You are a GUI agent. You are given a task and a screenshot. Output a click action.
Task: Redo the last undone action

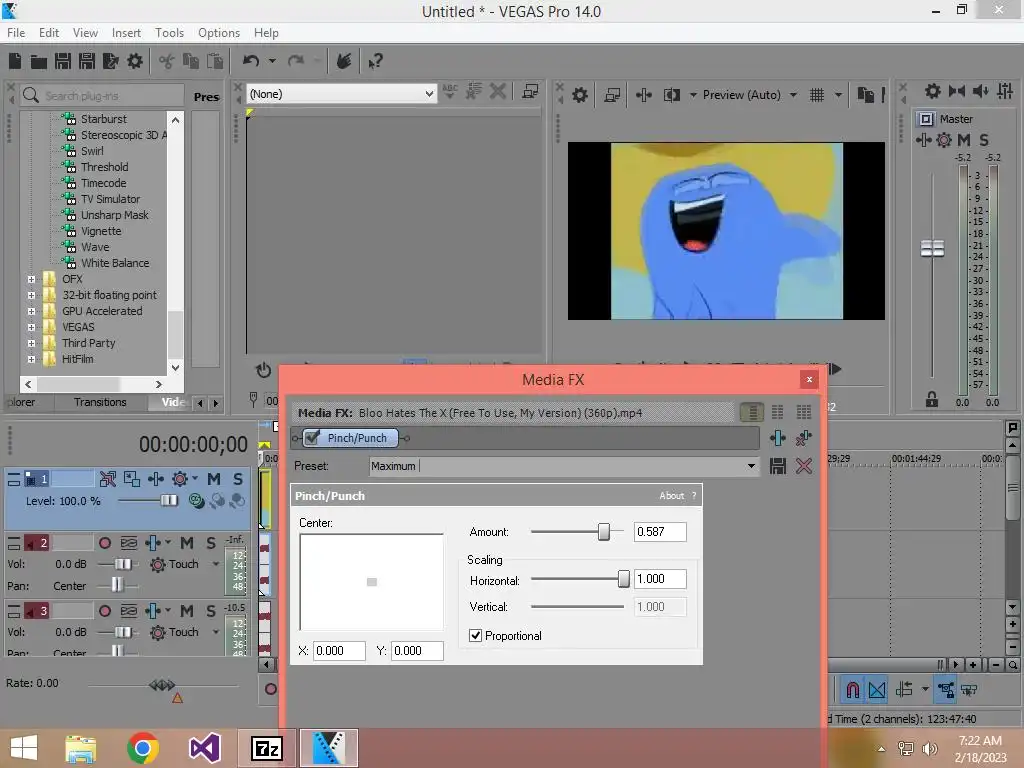(x=296, y=61)
